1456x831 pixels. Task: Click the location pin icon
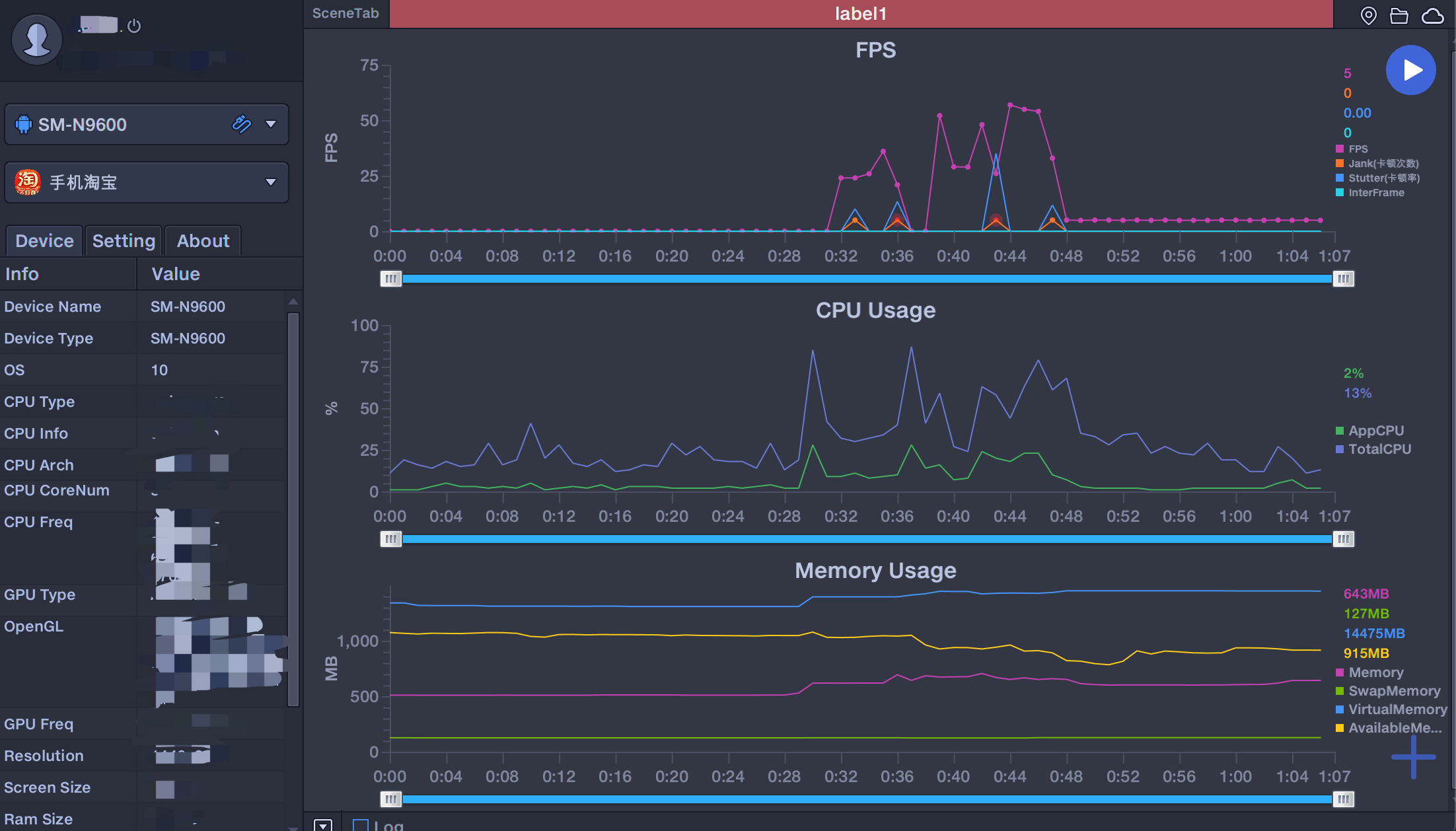coord(1368,15)
